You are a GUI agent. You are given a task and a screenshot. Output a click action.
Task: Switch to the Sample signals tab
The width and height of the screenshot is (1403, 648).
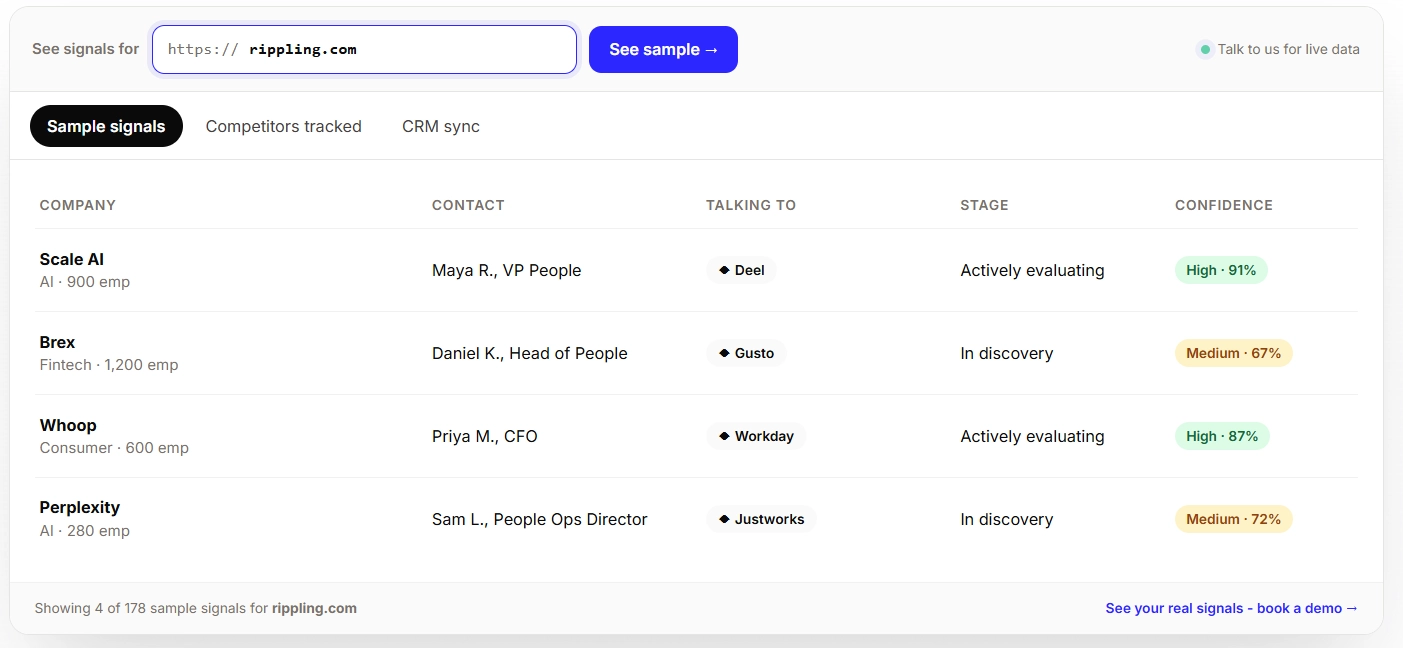[106, 126]
